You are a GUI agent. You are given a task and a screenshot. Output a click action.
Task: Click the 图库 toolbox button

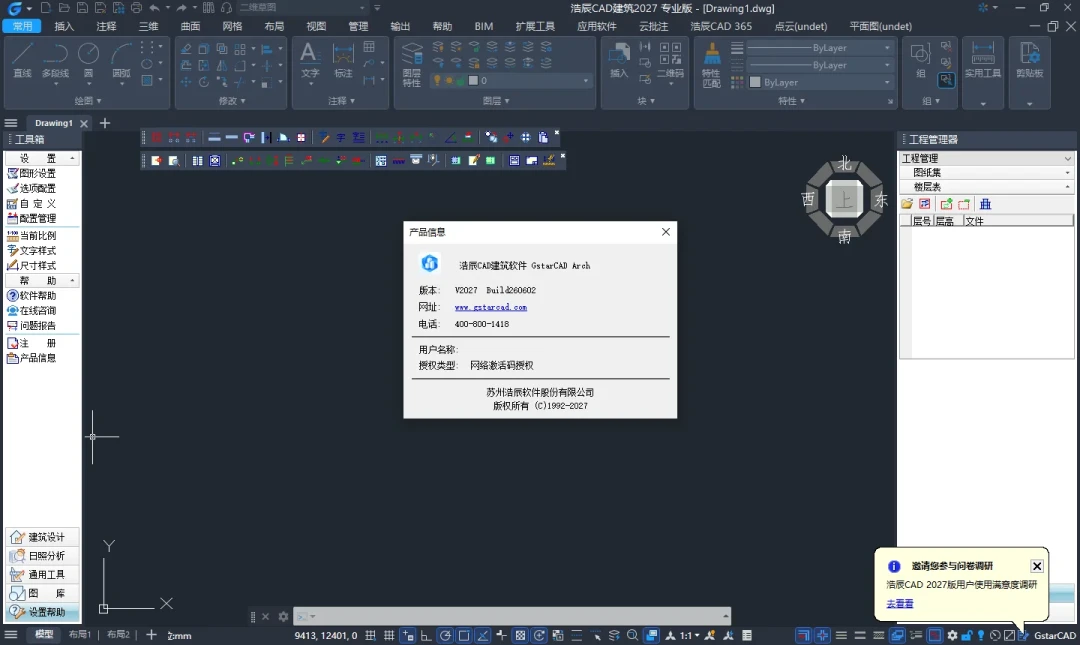43,593
